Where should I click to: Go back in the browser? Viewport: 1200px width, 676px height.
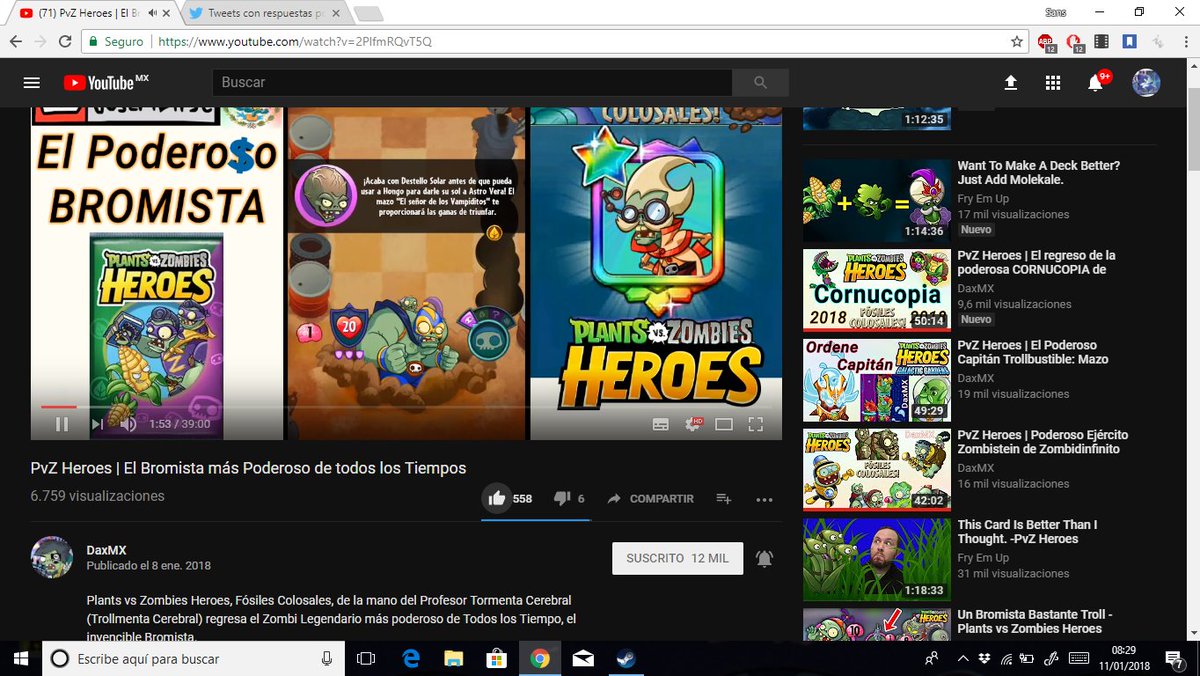(17, 42)
